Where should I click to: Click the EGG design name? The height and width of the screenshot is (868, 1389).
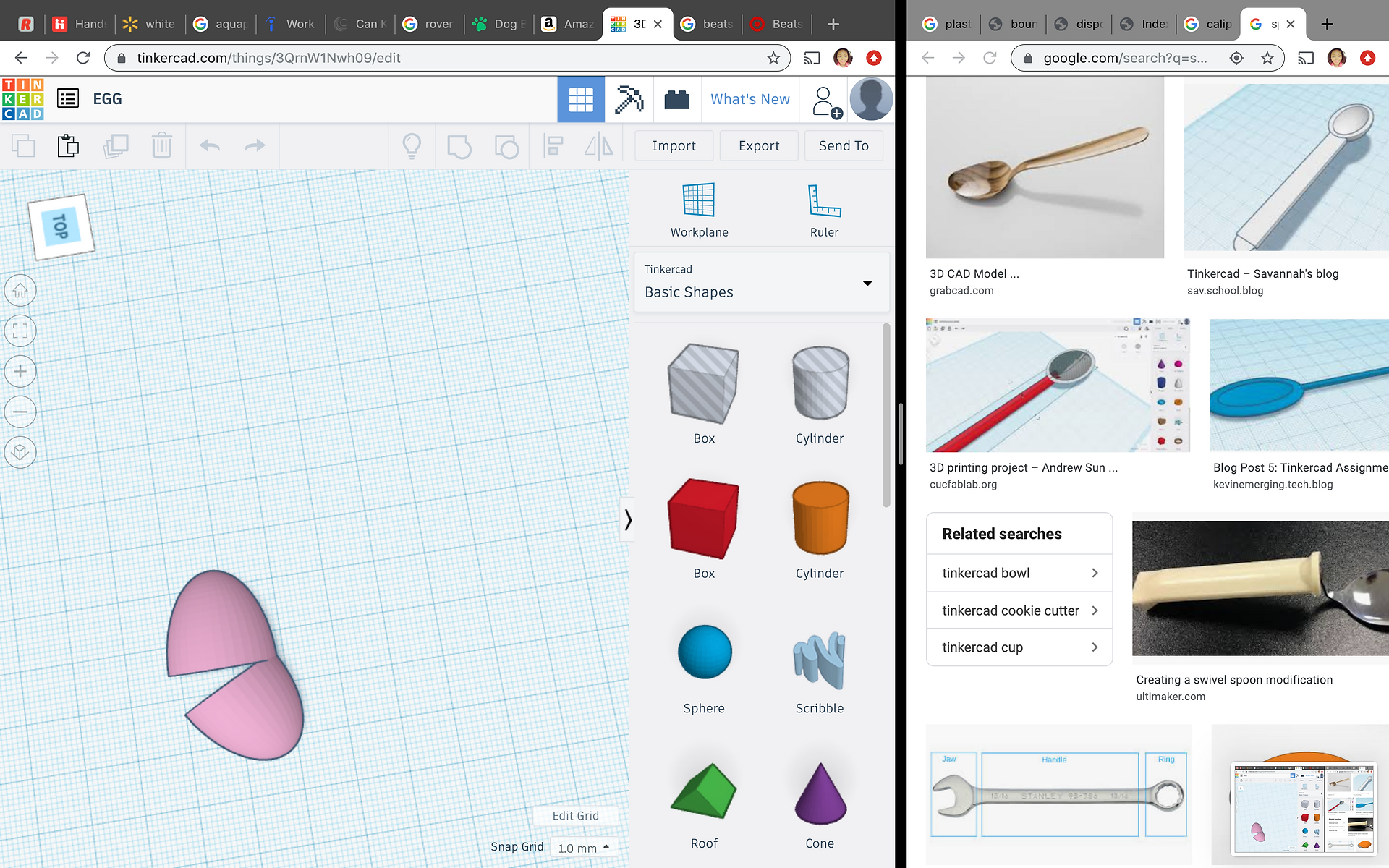[107, 99]
